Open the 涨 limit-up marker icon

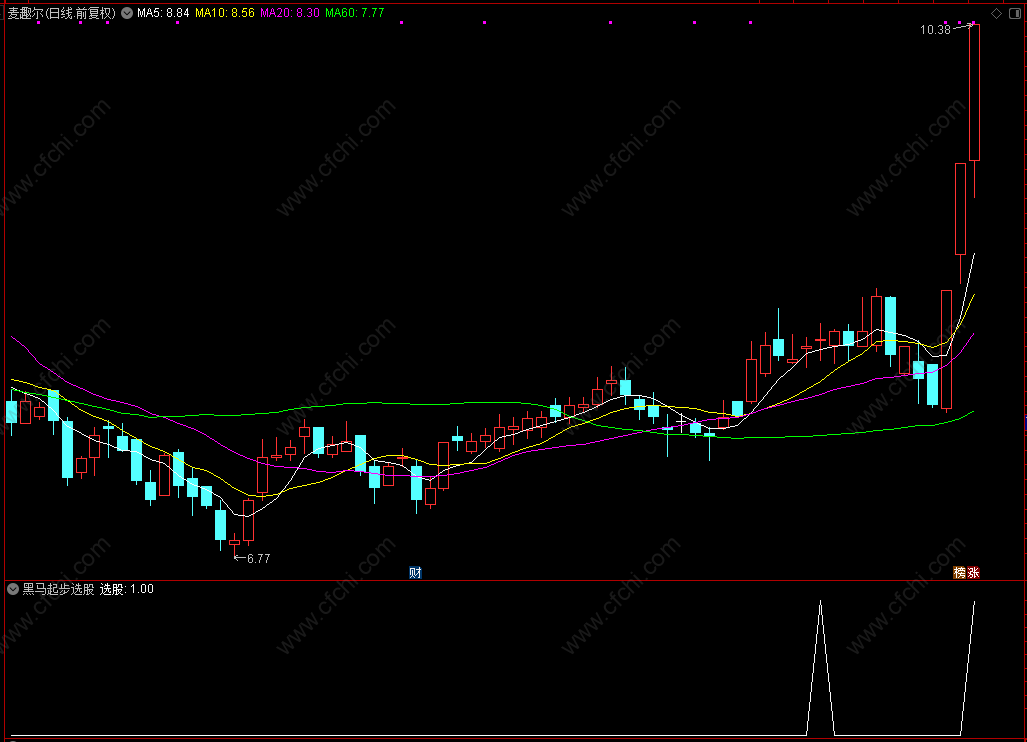(973, 573)
